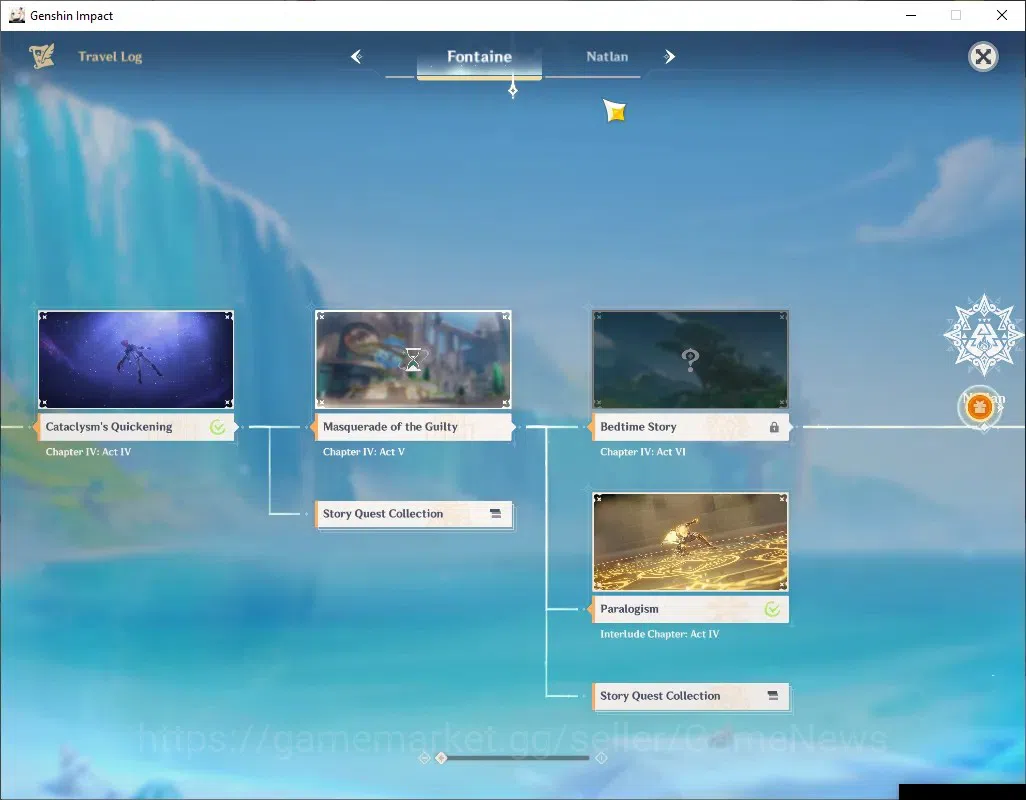Image resolution: width=1026 pixels, height=800 pixels.
Task: Close the Travel Log with X button
Action: coord(983,57)
